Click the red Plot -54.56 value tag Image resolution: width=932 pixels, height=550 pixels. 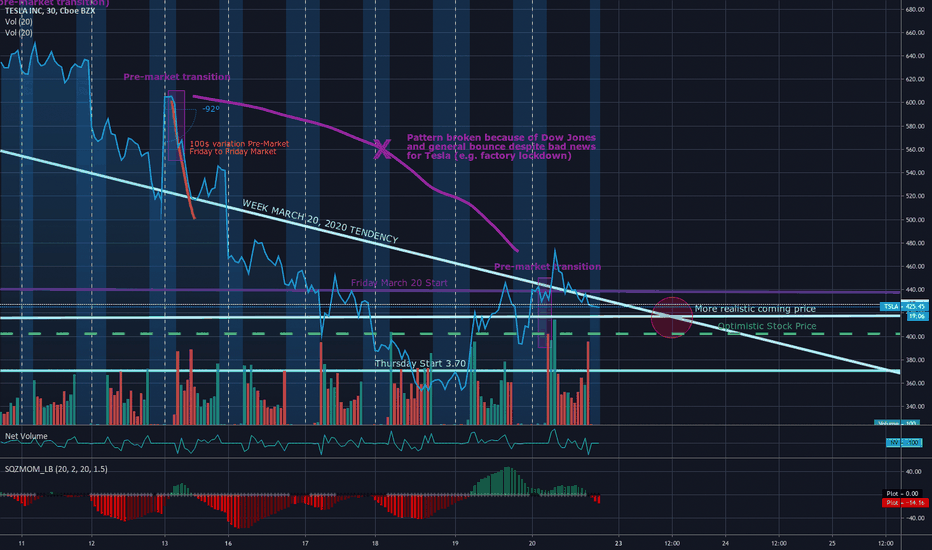[x=904, y=502]
